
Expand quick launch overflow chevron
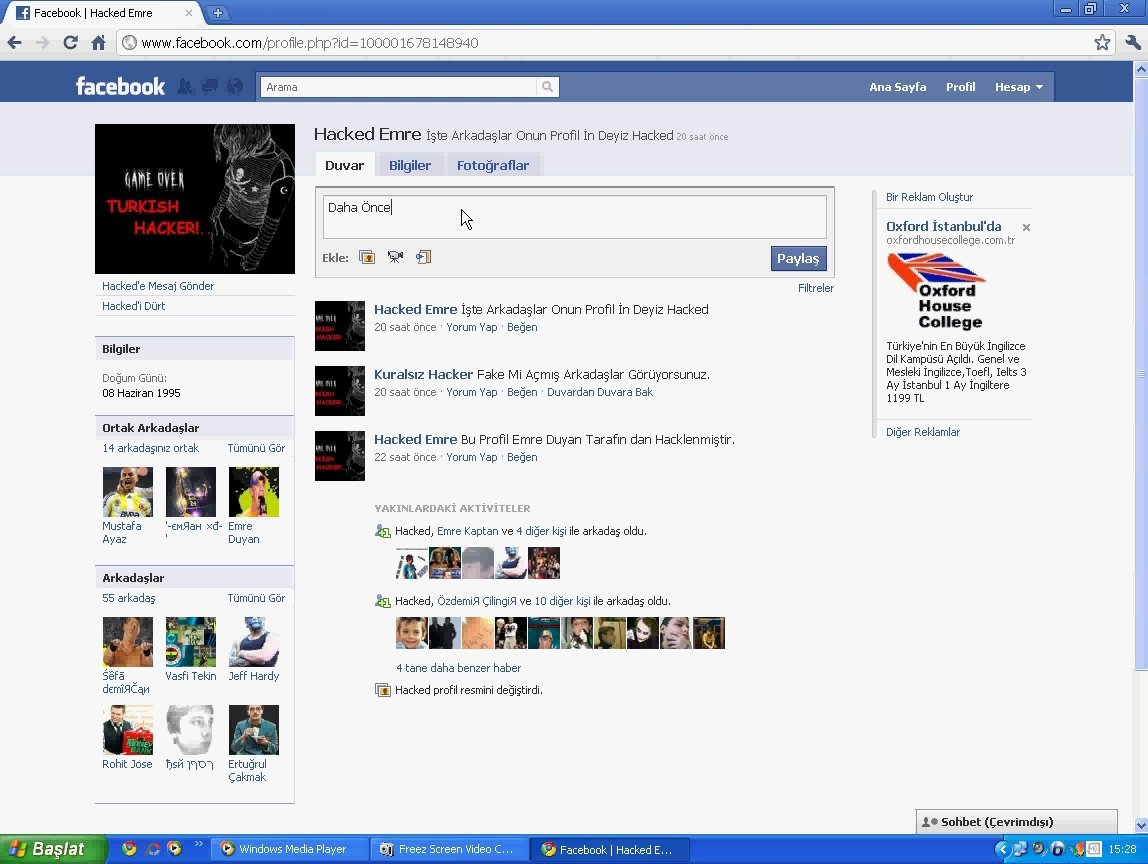coord(198,845)
